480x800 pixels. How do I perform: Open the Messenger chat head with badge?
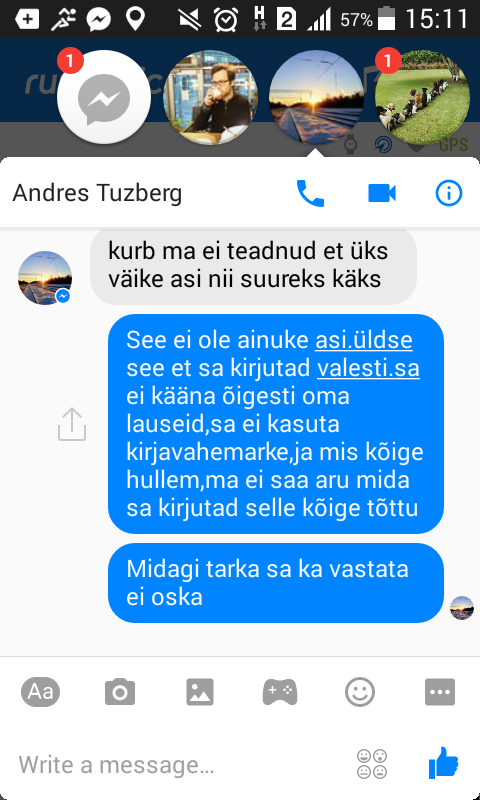104,97
